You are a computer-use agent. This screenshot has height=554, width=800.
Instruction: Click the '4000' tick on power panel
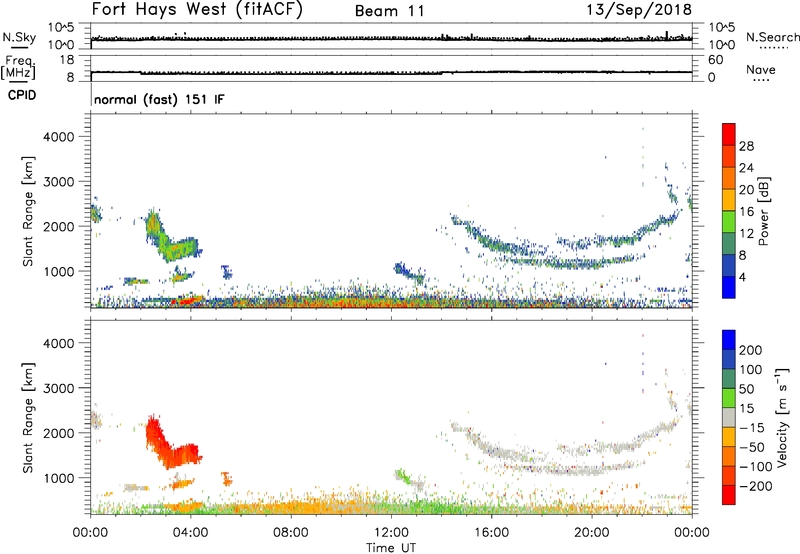(59, 137)
